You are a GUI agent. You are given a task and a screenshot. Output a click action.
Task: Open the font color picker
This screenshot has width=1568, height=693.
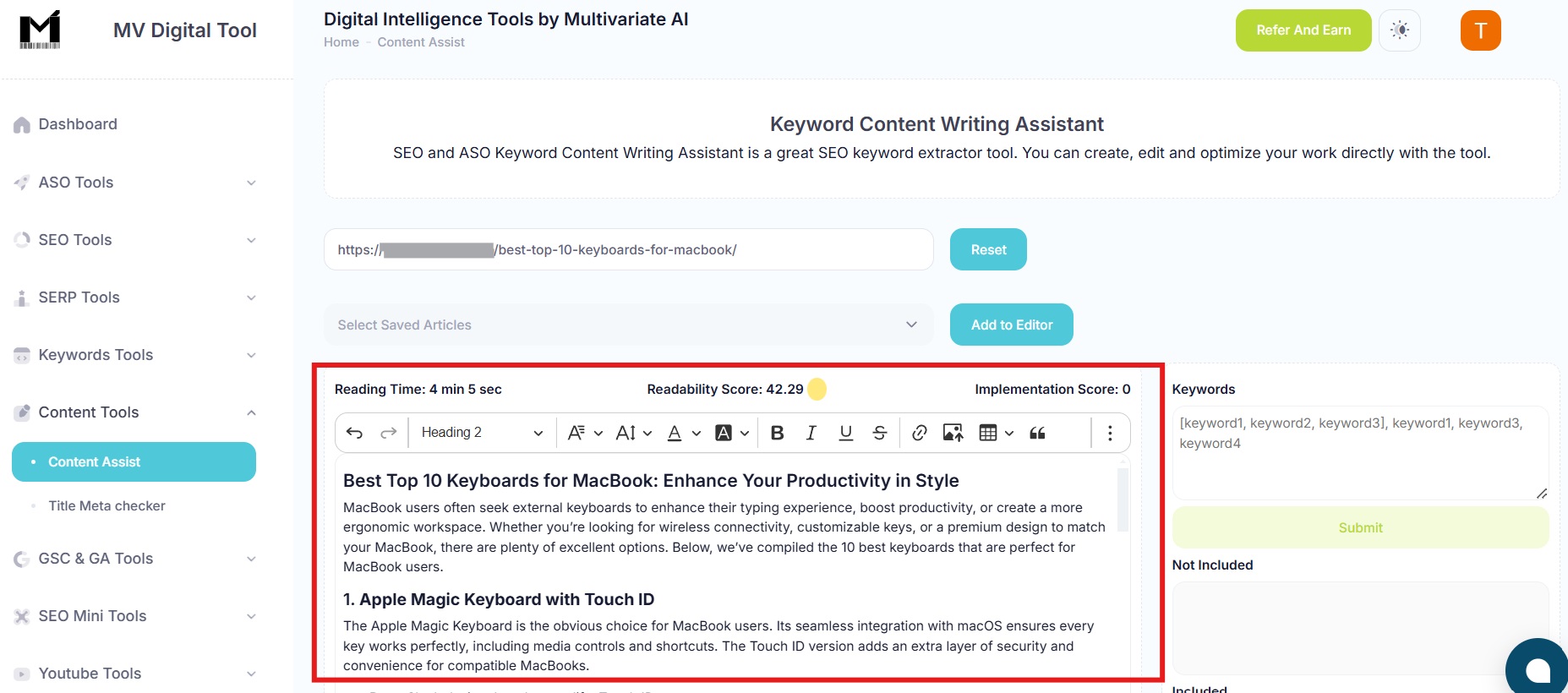point(684,433)
